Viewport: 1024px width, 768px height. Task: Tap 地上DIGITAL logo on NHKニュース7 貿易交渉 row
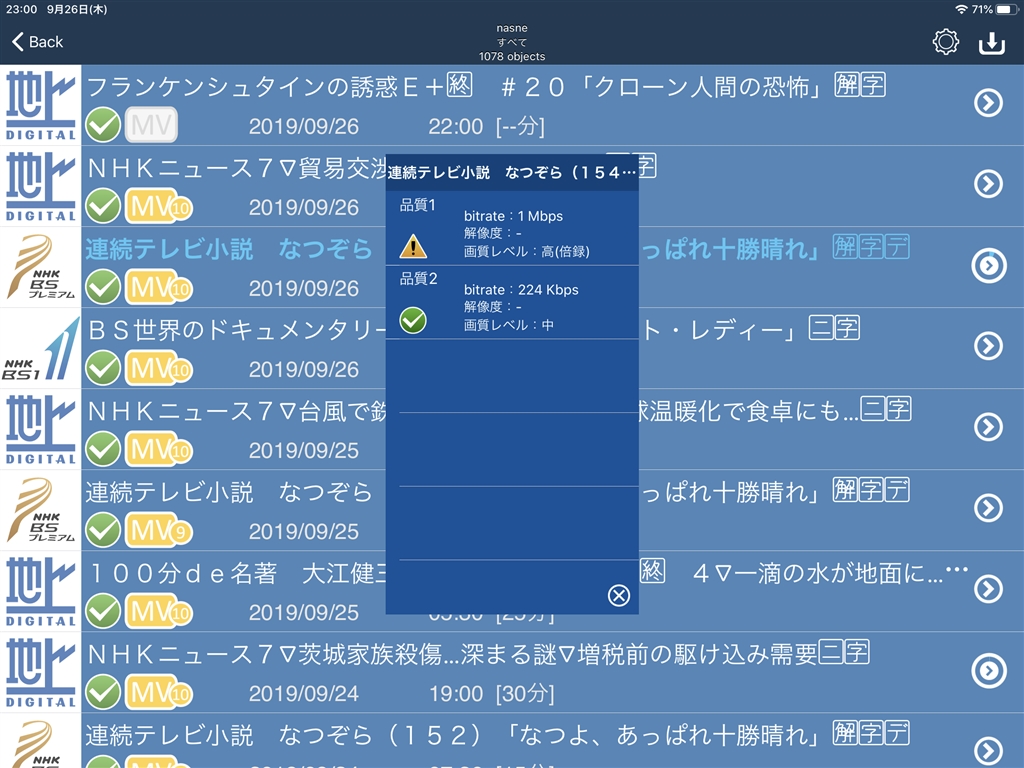click(x=40, y=186)
